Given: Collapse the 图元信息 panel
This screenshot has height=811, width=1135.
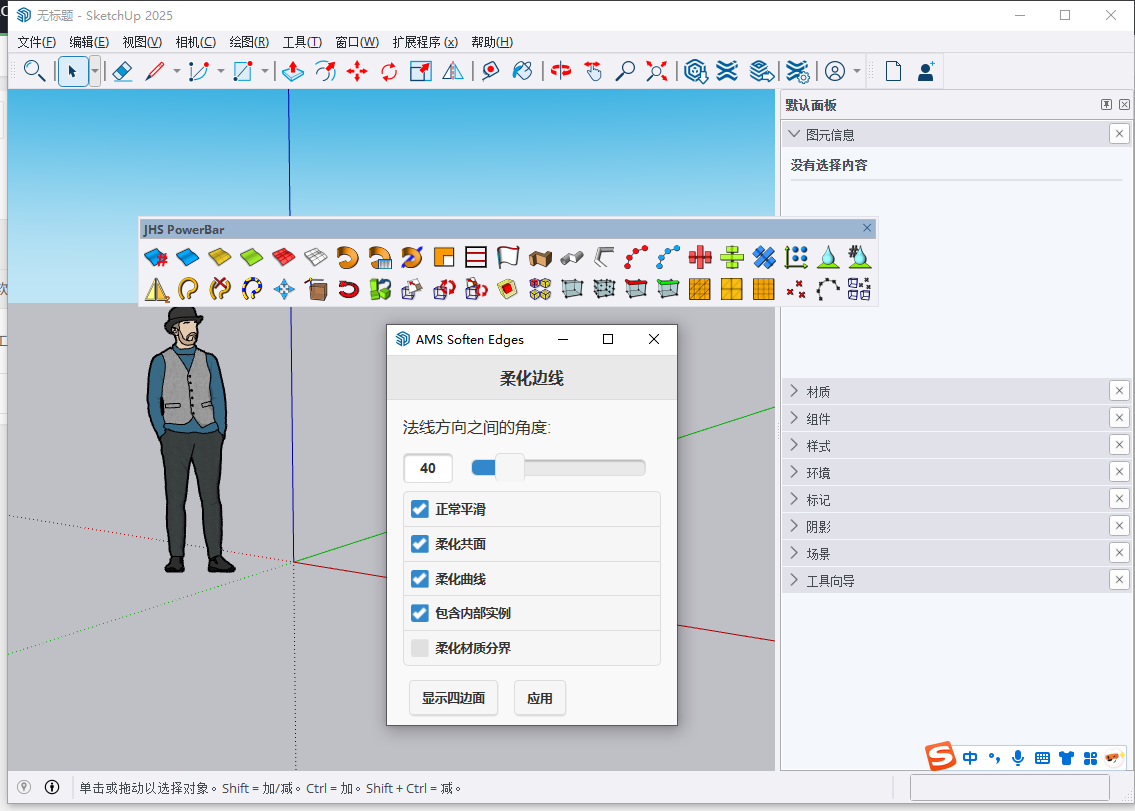Looking at the screenshot, I should click(794, 134).
